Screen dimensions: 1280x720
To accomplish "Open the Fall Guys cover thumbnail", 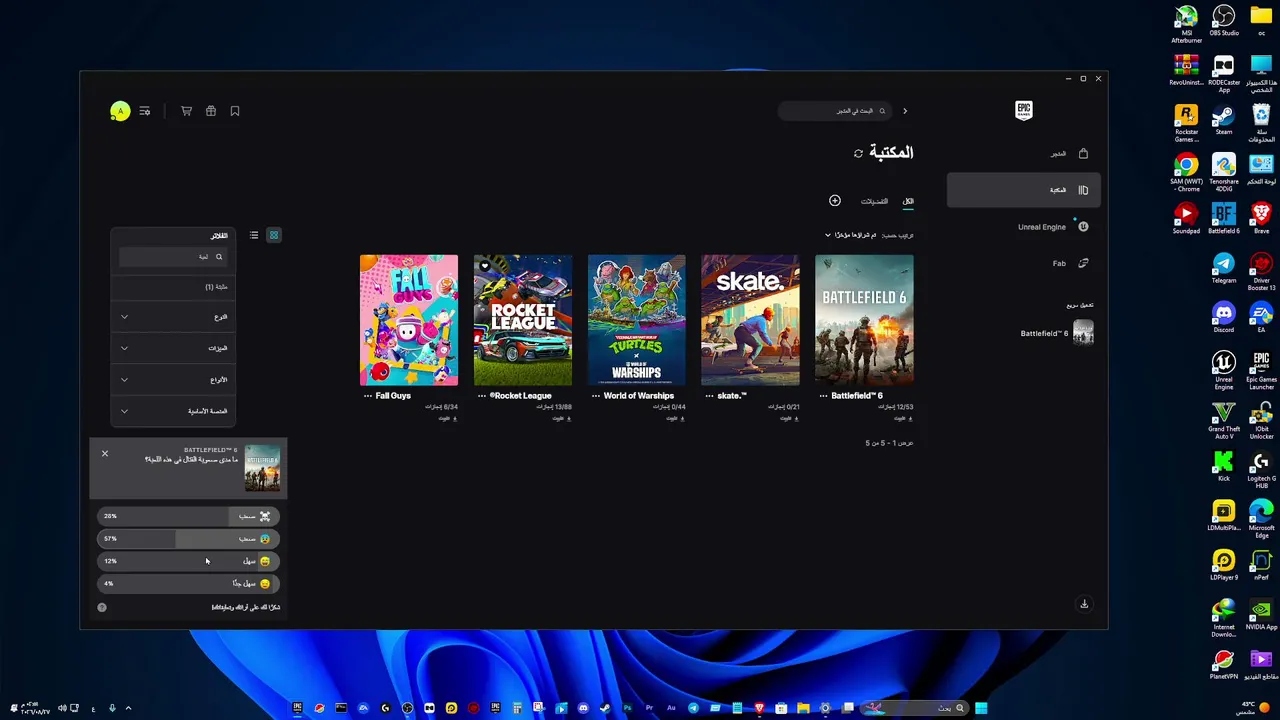I will click(x=409, y=320).
